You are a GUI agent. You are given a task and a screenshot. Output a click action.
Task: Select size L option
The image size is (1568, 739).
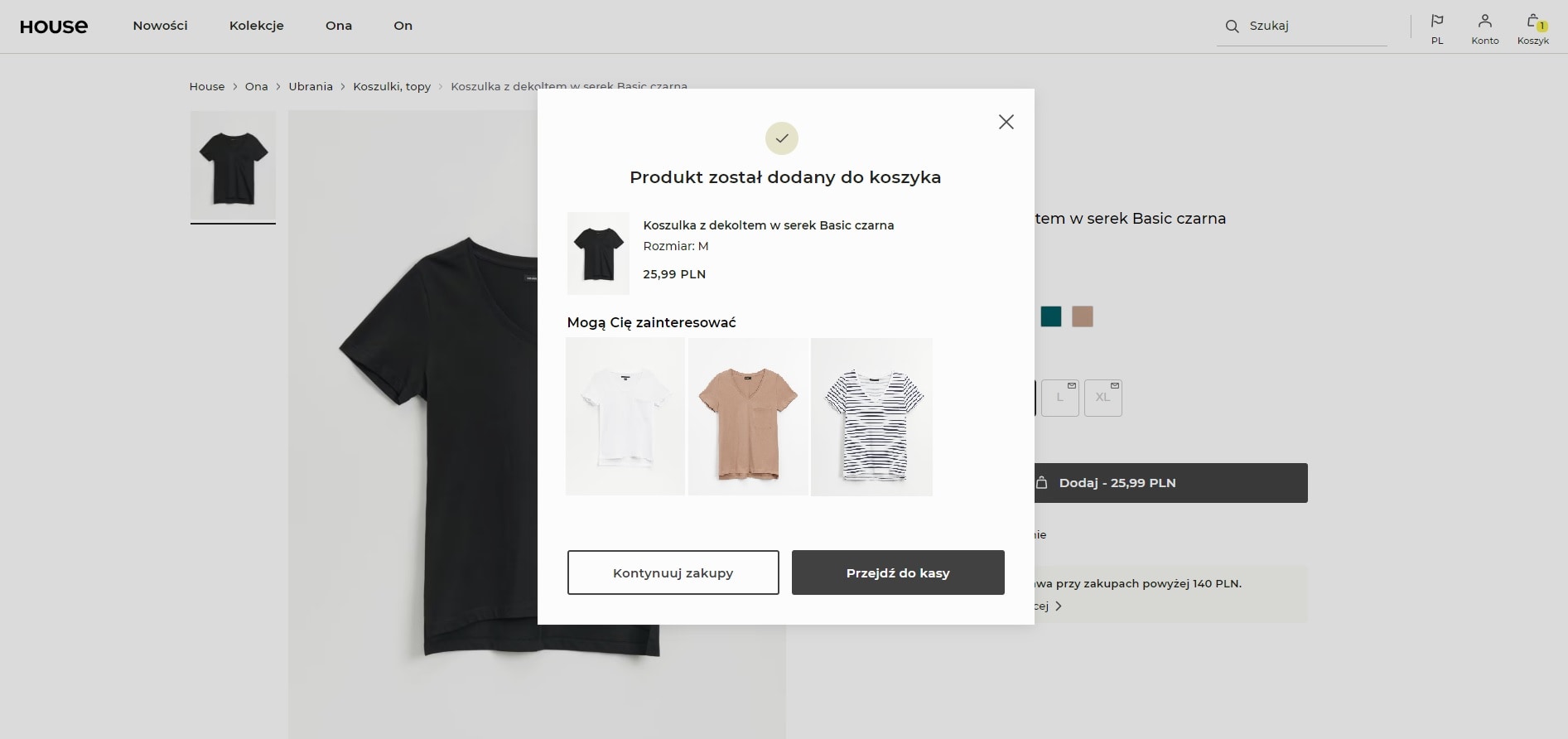point(1059,398)
